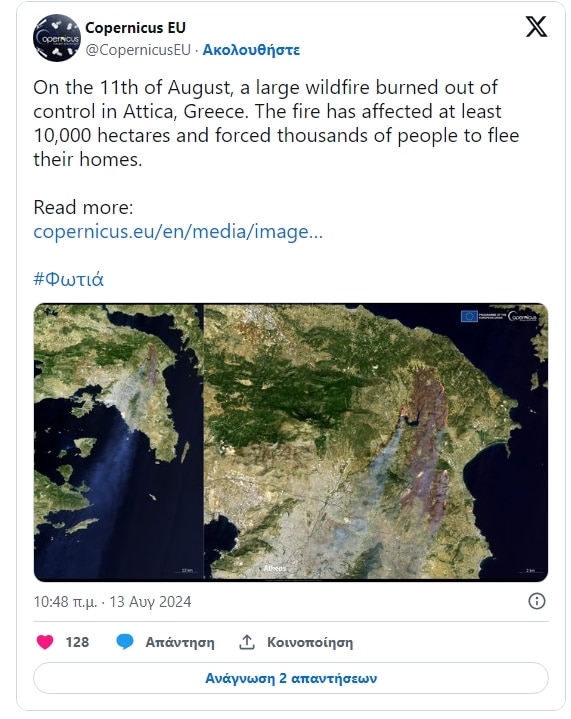Click the Copernicus EU display name
571x719 pixels.
pyautogui.click(x=135, y=28)
